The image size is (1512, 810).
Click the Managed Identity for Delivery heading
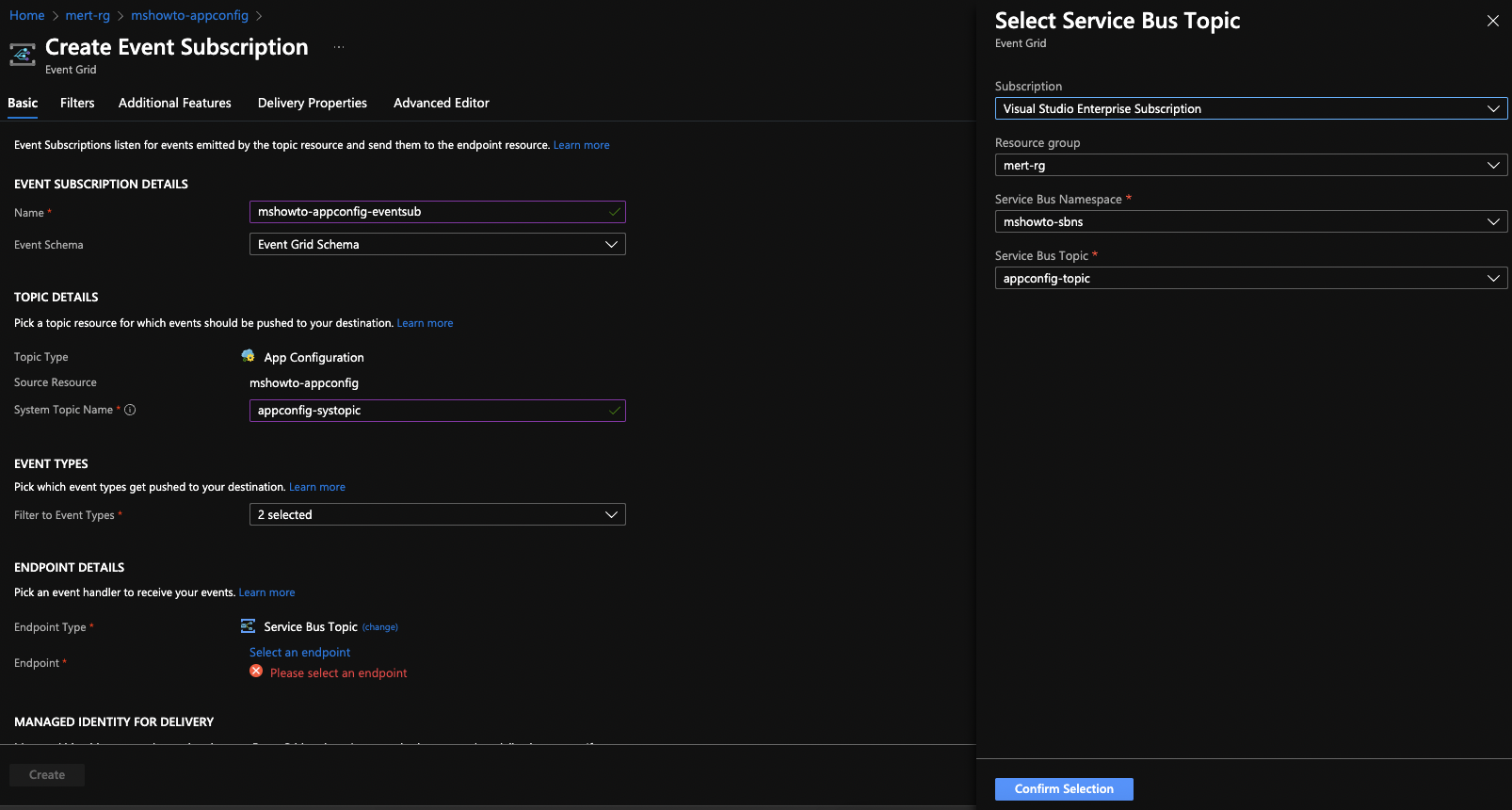[114, 721]
